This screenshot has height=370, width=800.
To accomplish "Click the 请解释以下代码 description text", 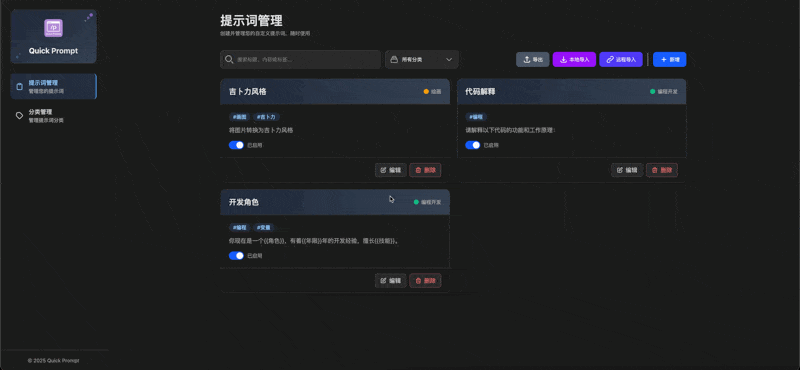I will [510, 130].
